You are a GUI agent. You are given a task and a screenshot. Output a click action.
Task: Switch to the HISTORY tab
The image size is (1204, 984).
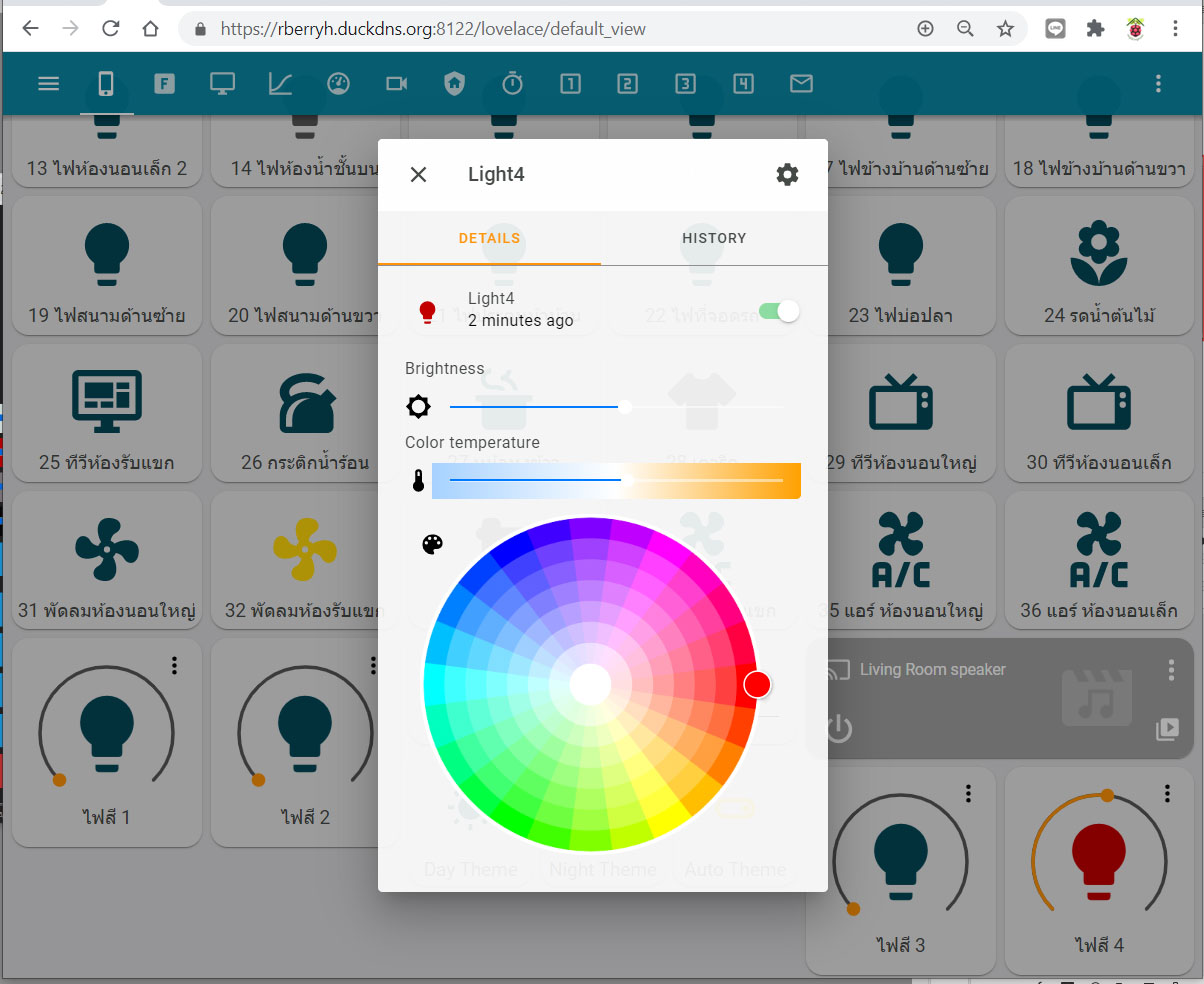coord(714,238)
